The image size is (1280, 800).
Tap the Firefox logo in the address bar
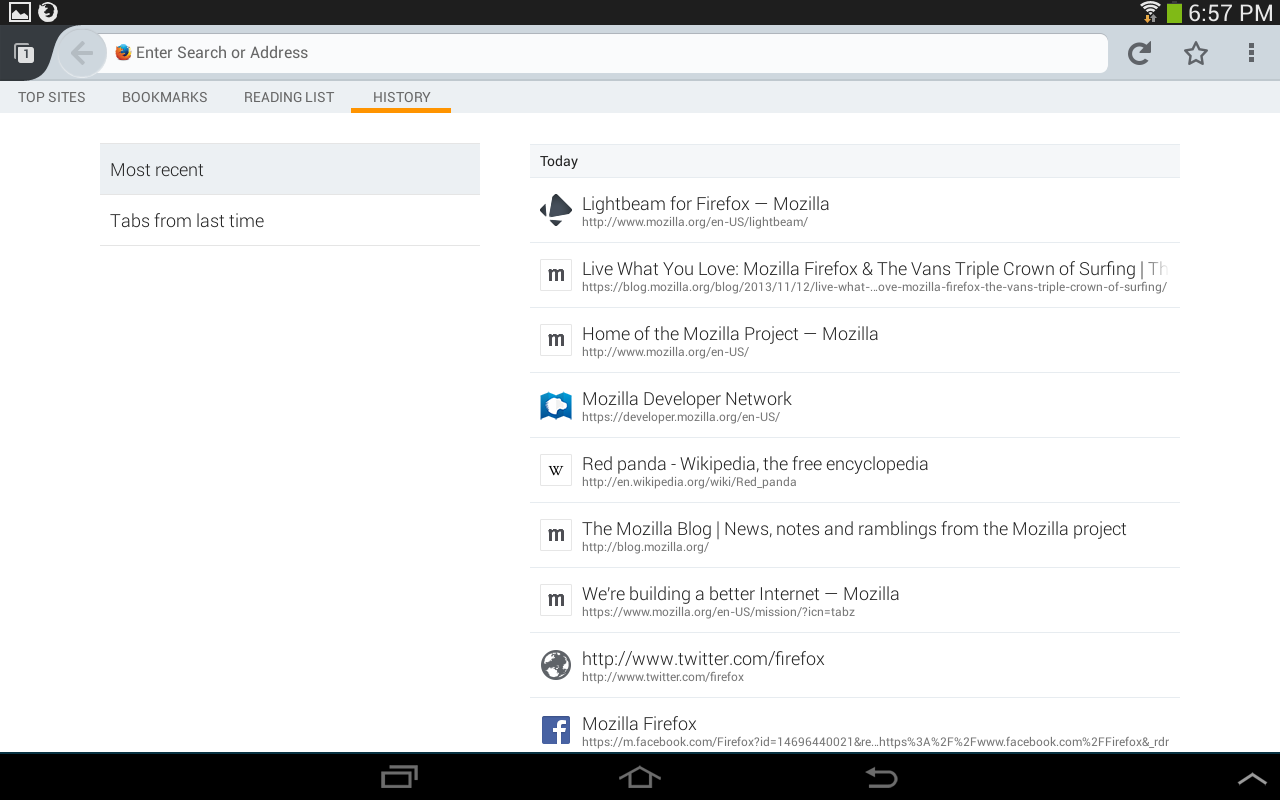(x=123, y=53)
